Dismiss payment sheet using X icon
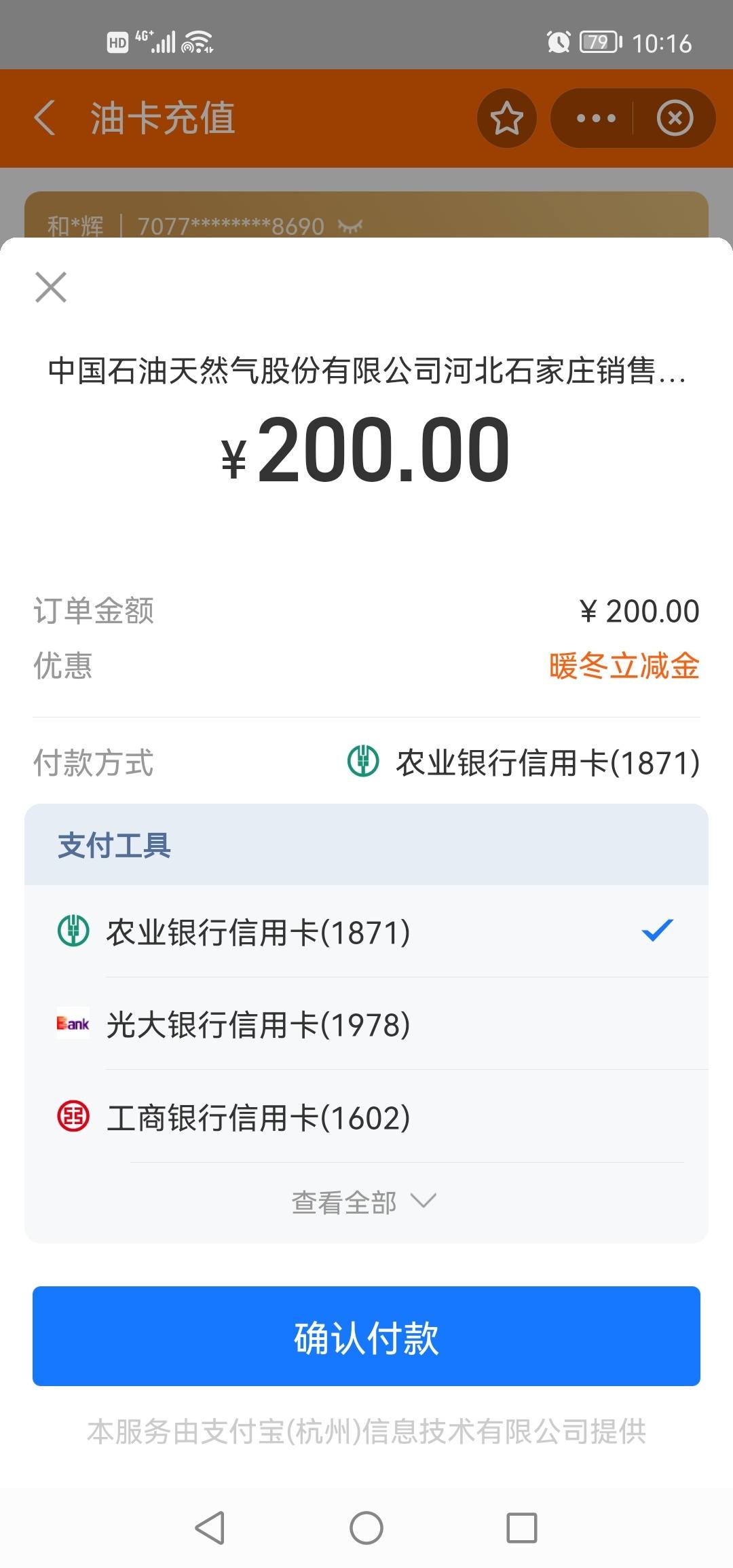This screenshot has height=1568, width=733. tap(51, 286)
